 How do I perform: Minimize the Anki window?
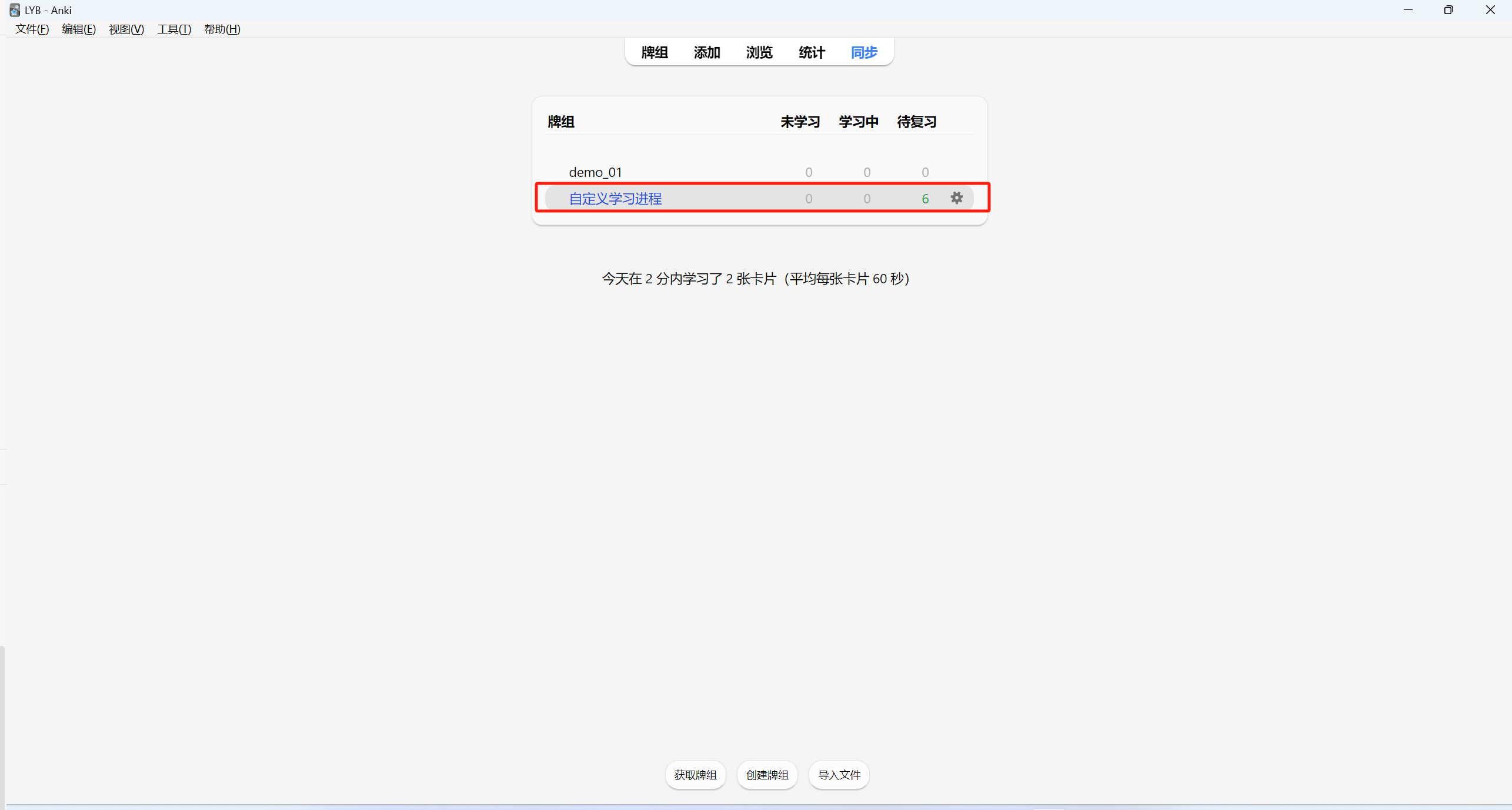click(1408, 10)
